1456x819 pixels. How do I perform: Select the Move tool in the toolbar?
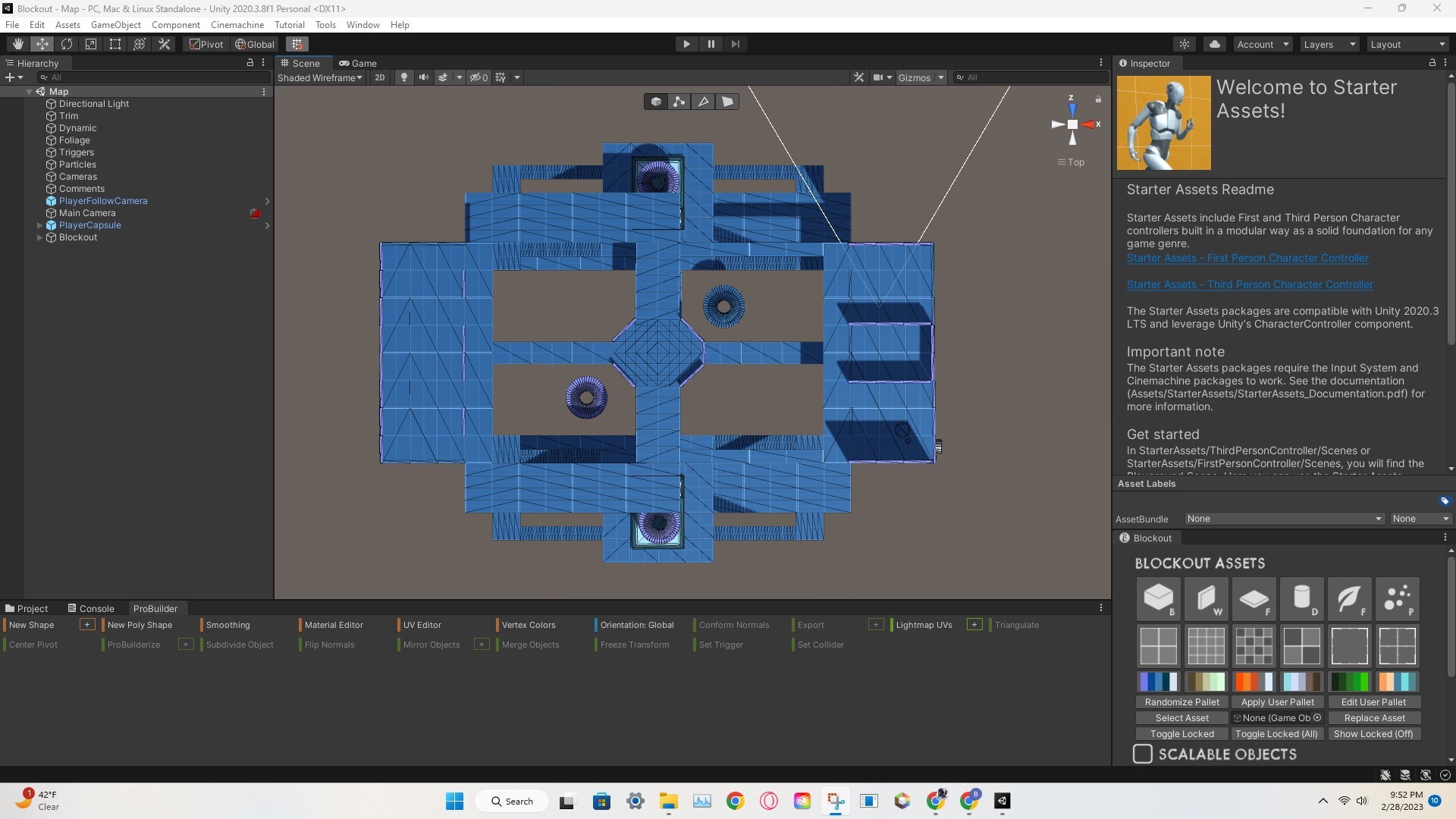click(42, 43)
